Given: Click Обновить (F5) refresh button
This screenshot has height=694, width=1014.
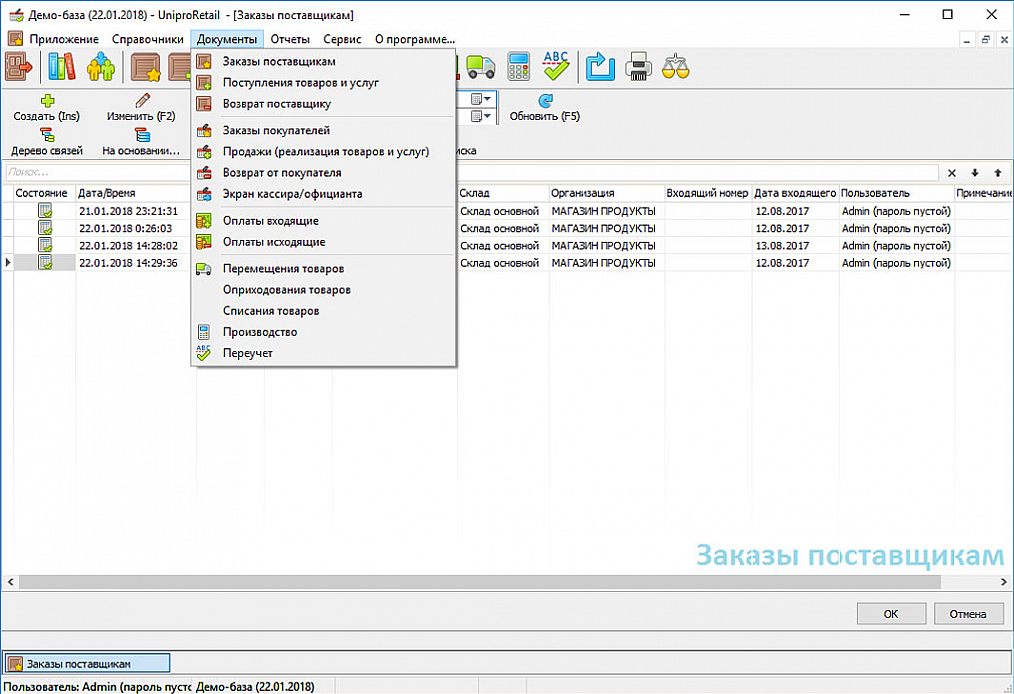Looking at the screenshot, I should tap(545, 108).
